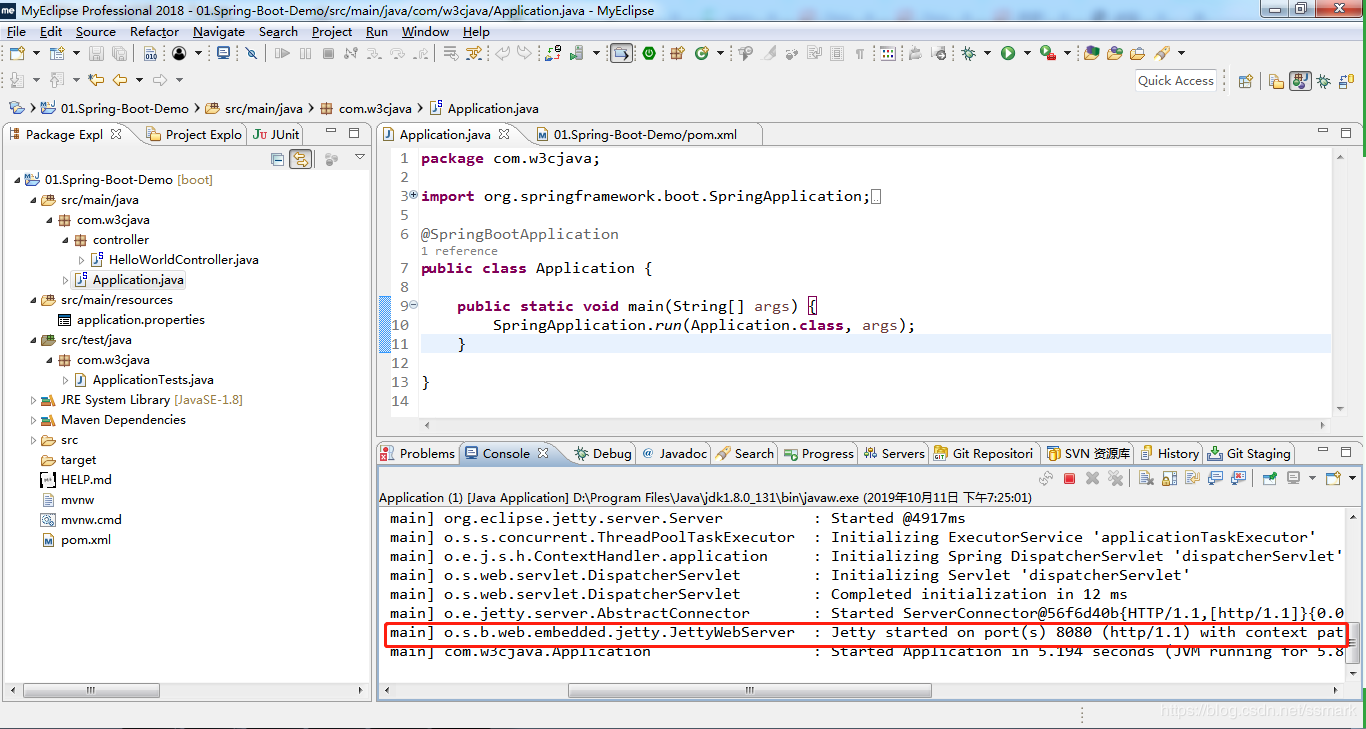Click the green Run toolbar icon
Image resolution: width=1366 pixels, height=729 pixels.
point(1008,53)
